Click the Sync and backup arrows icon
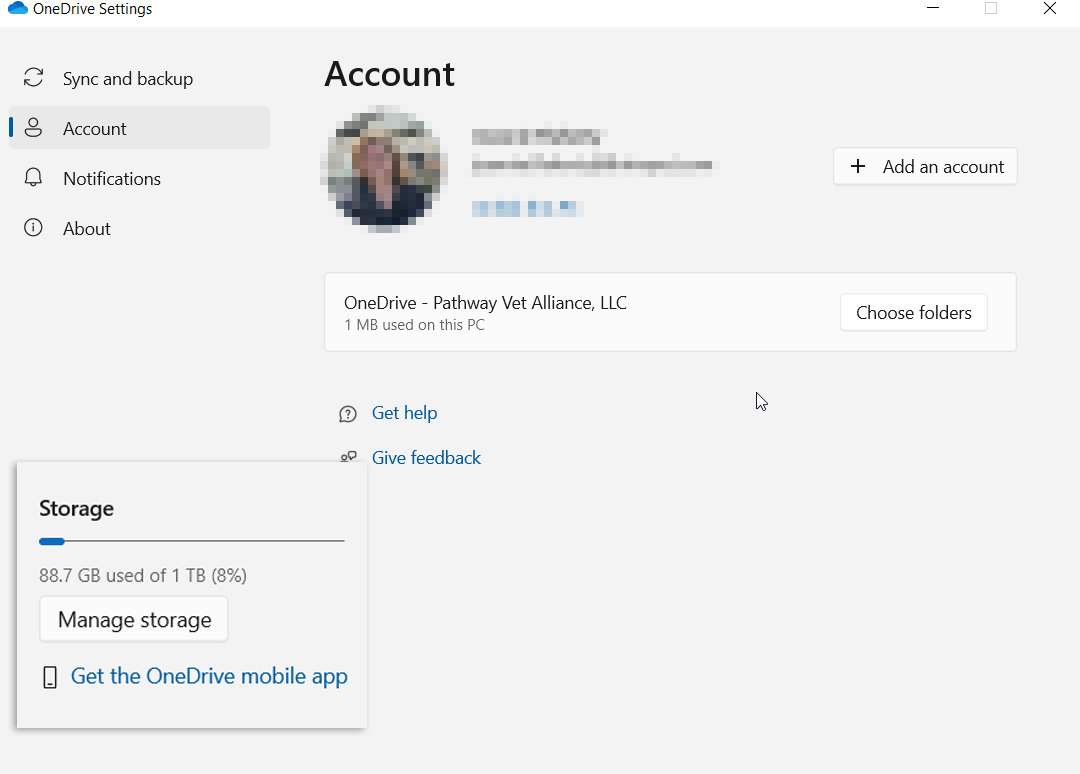Image resolution: width=1080 pixels, height=774 pixels. (x=34, y=78)
